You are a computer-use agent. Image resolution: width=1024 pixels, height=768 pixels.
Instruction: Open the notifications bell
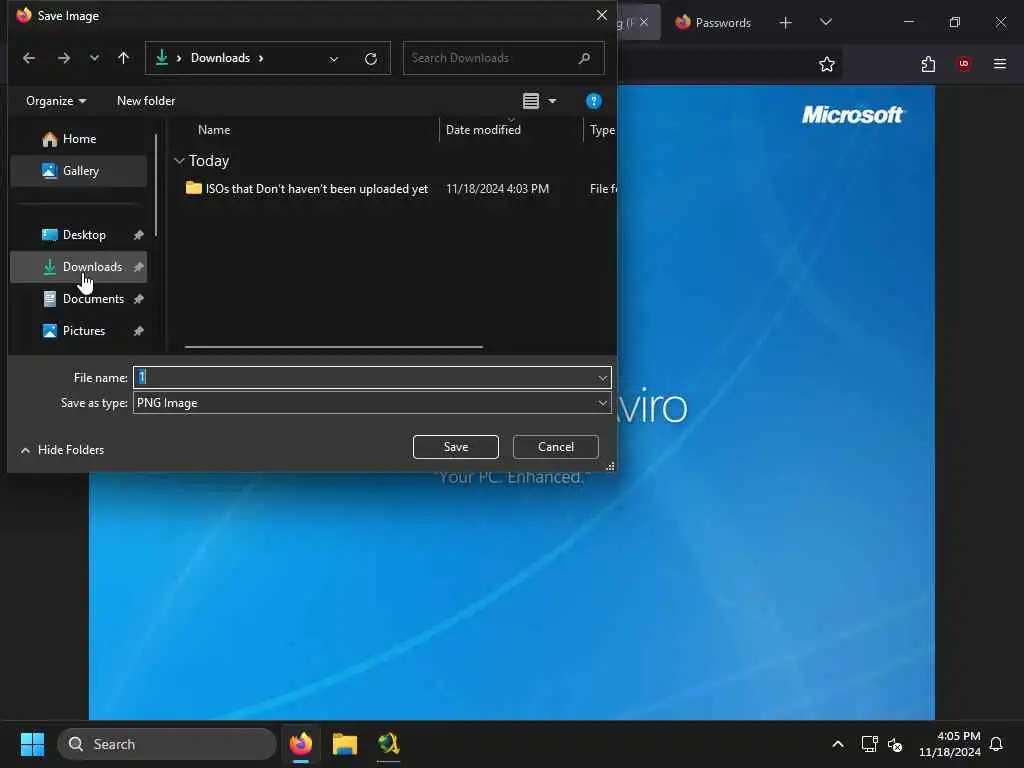pos(997,744)
